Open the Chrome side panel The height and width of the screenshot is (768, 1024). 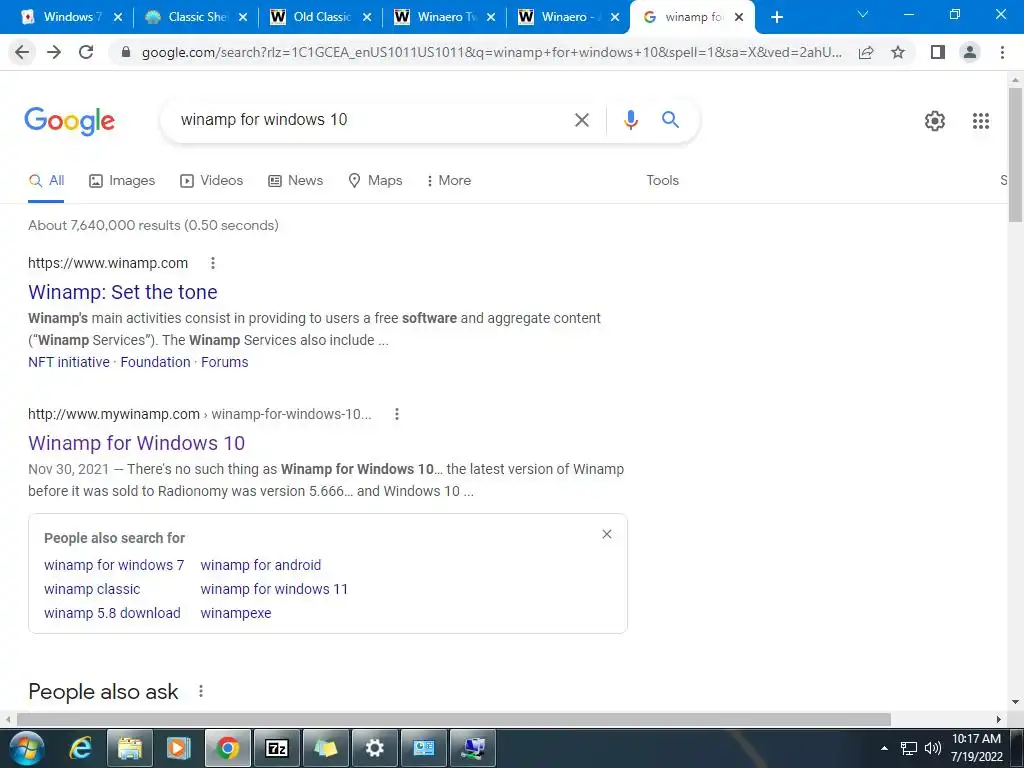(x=938, y=52)
